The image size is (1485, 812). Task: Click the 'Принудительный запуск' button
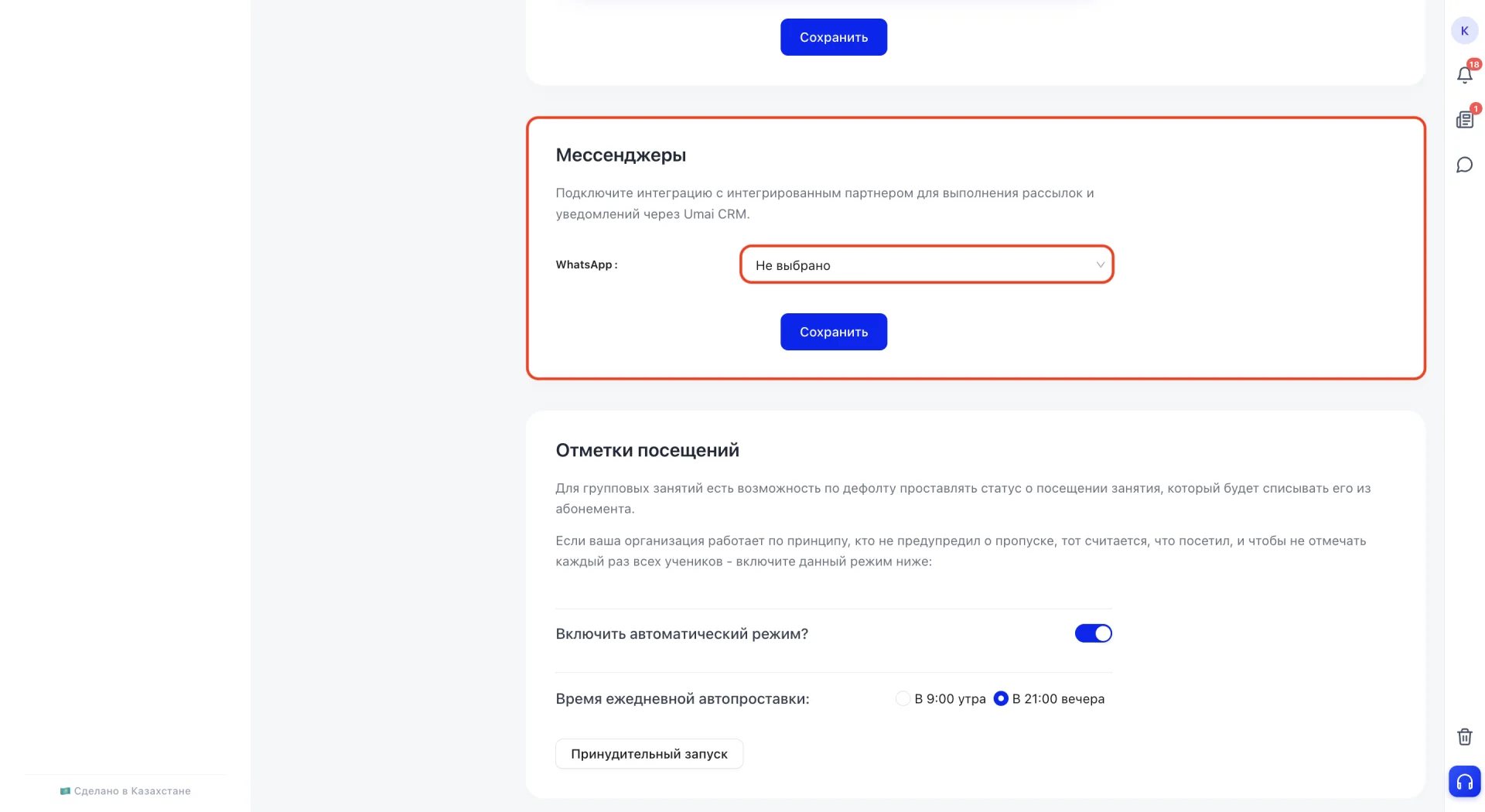click(649, 754)
